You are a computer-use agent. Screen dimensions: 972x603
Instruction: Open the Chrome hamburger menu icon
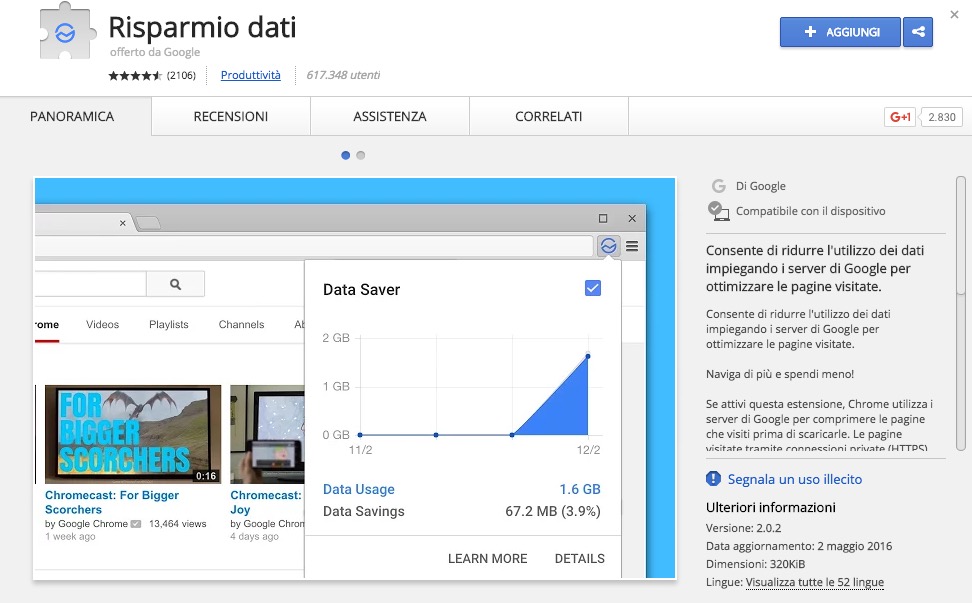(632, 246)
